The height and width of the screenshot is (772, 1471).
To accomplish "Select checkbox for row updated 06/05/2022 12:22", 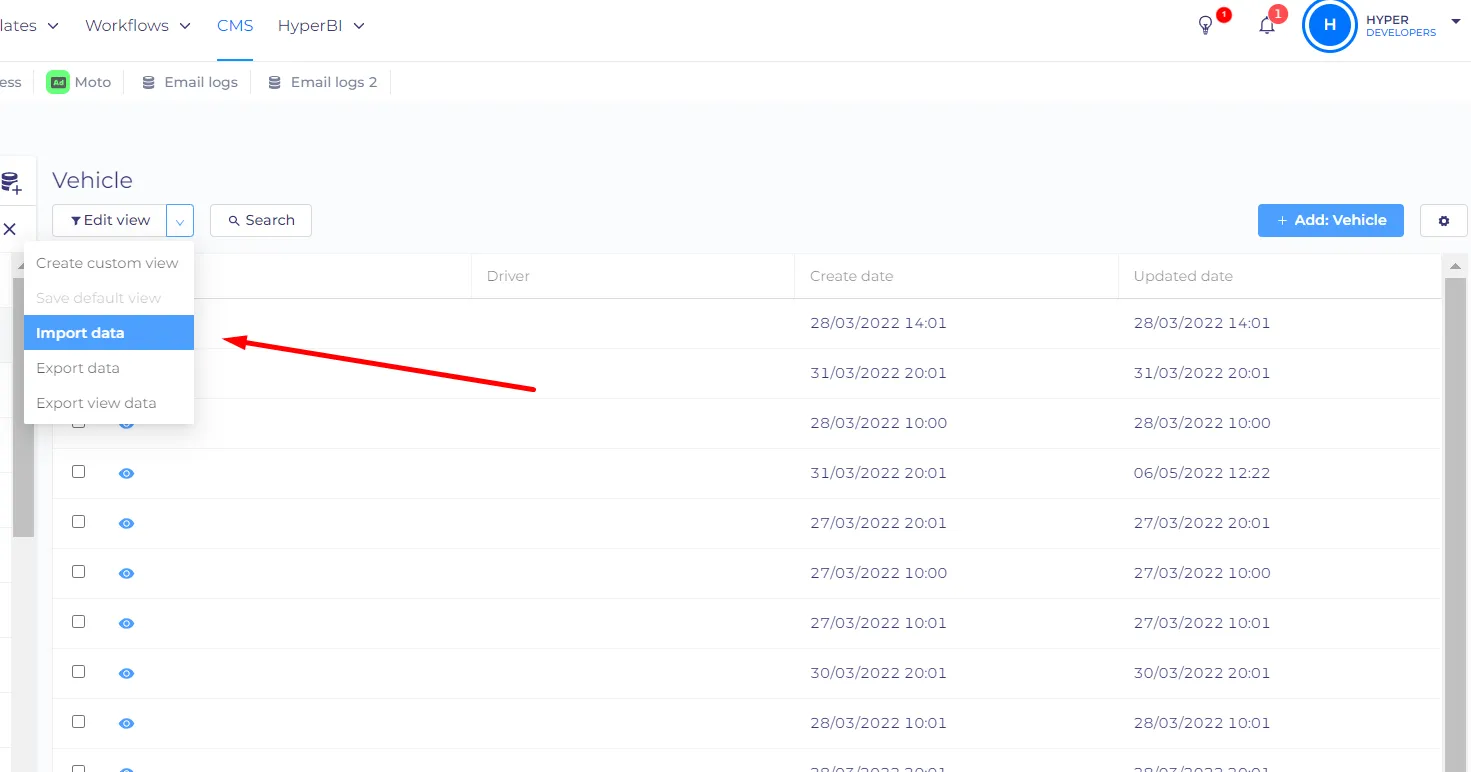I will tap(79, 471).
